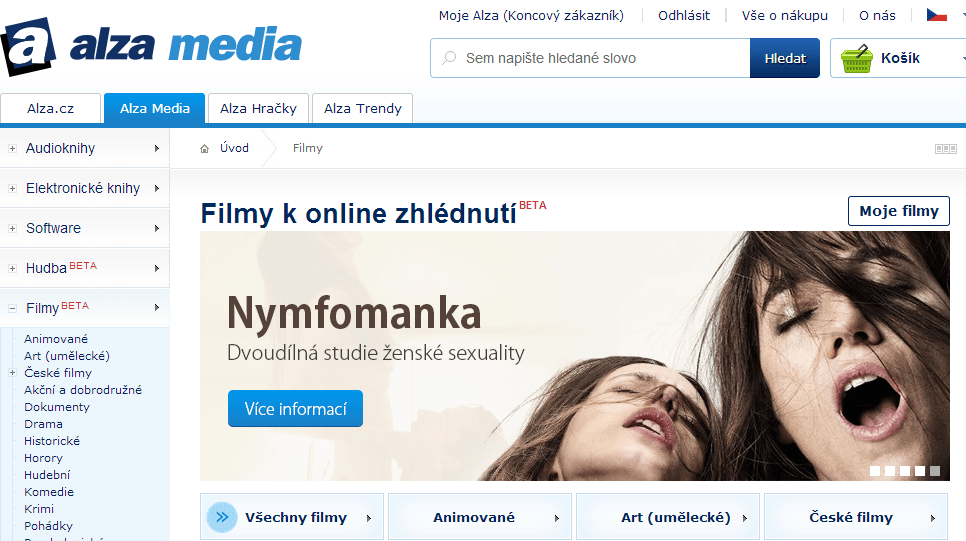This screenshot has width=966, height=541.
Task: Select Pohádky in the sidebar
Action: (x=48, y=526)
